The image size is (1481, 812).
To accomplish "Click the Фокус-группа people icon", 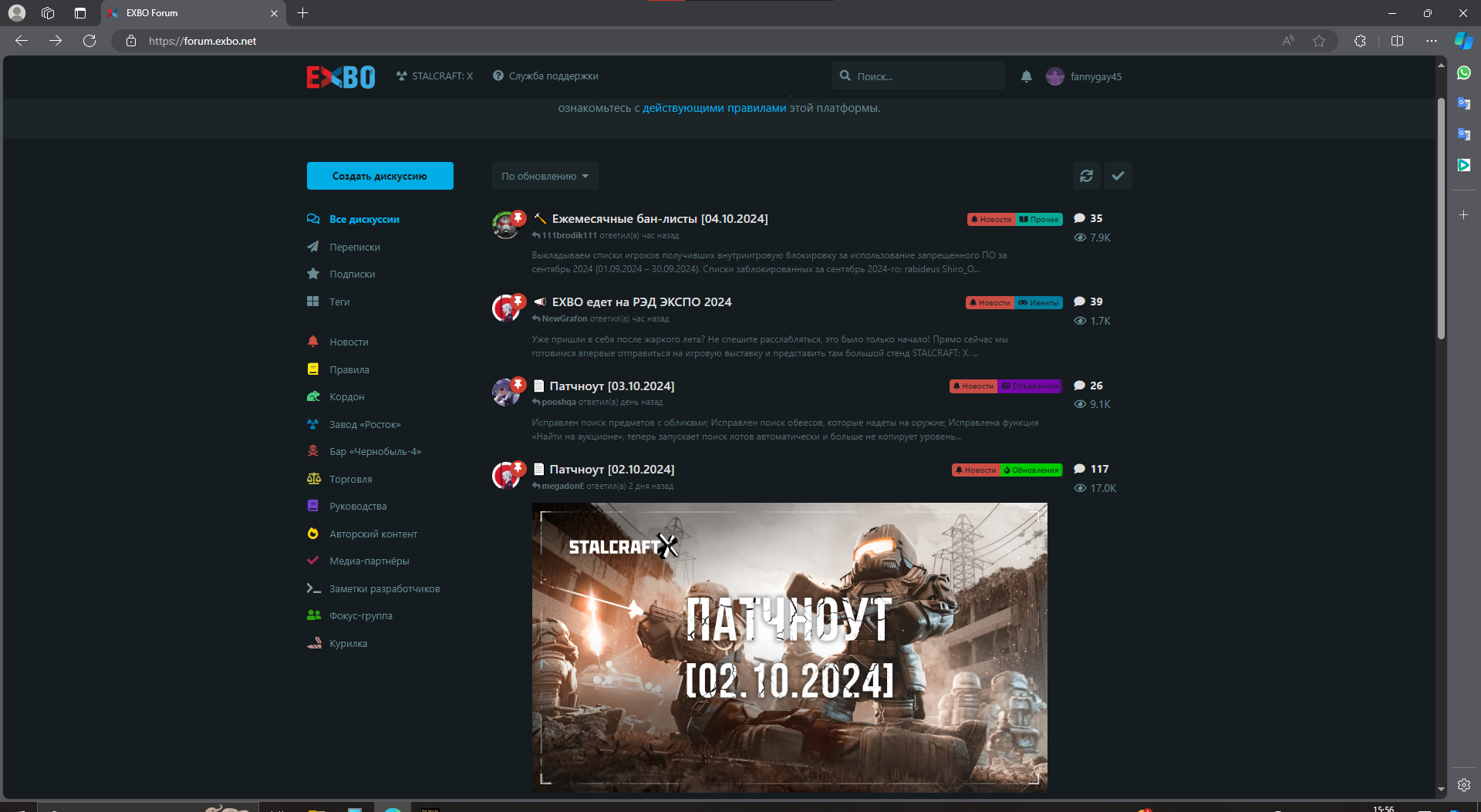I will (313, 615).
